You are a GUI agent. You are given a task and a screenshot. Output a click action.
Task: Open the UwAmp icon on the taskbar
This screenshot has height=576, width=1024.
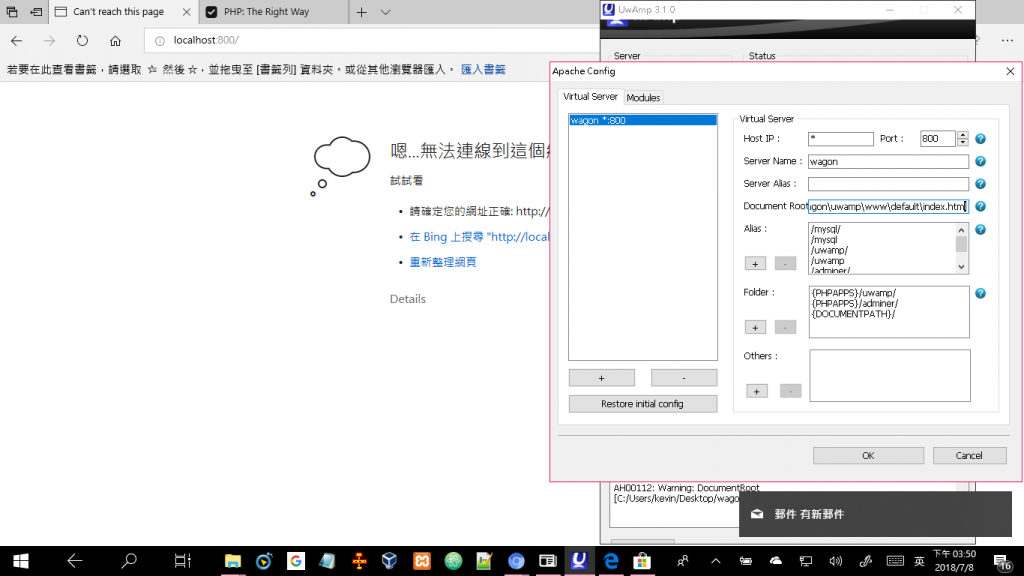point(579,561)
